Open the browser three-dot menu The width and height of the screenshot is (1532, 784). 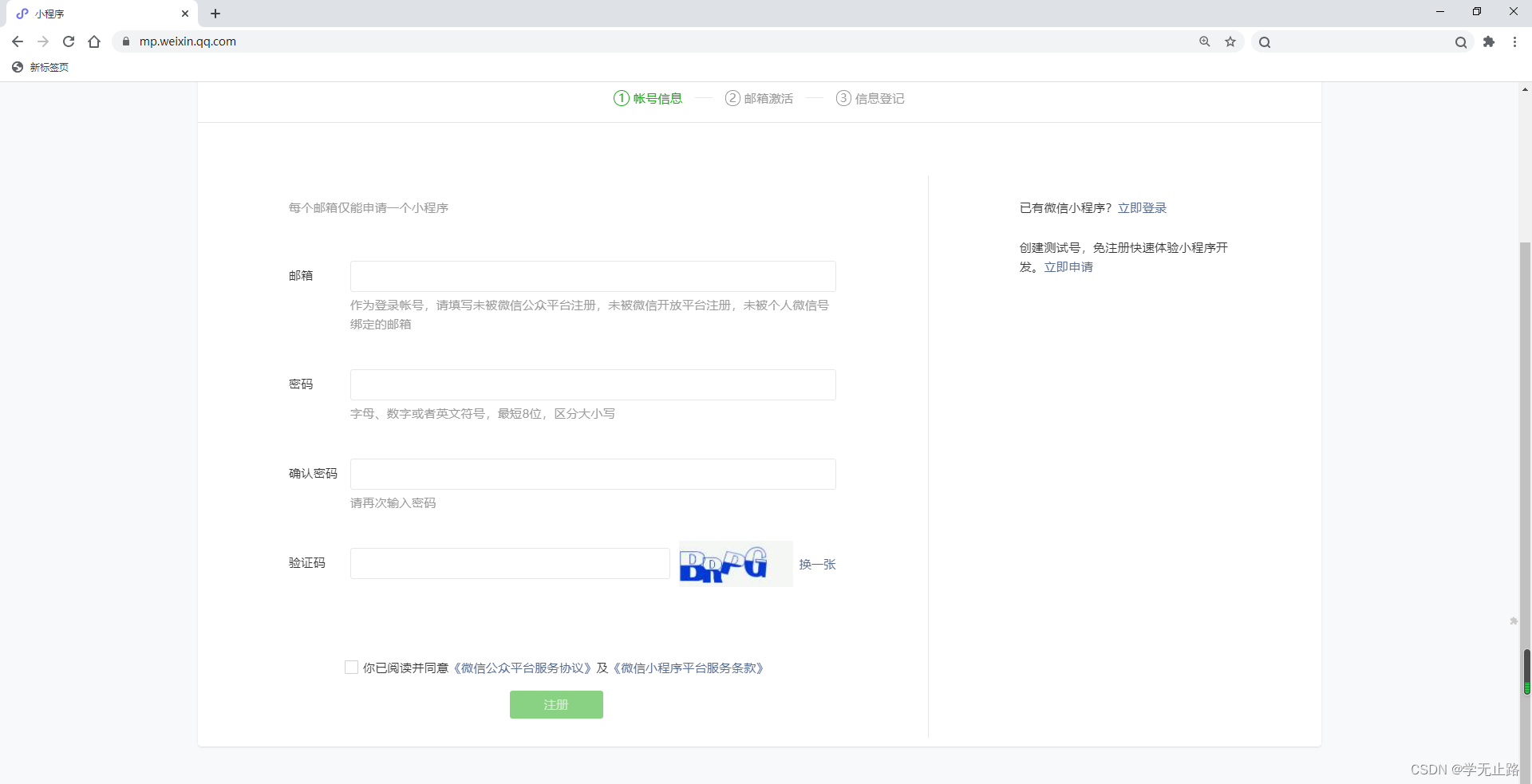point(1514,41)
